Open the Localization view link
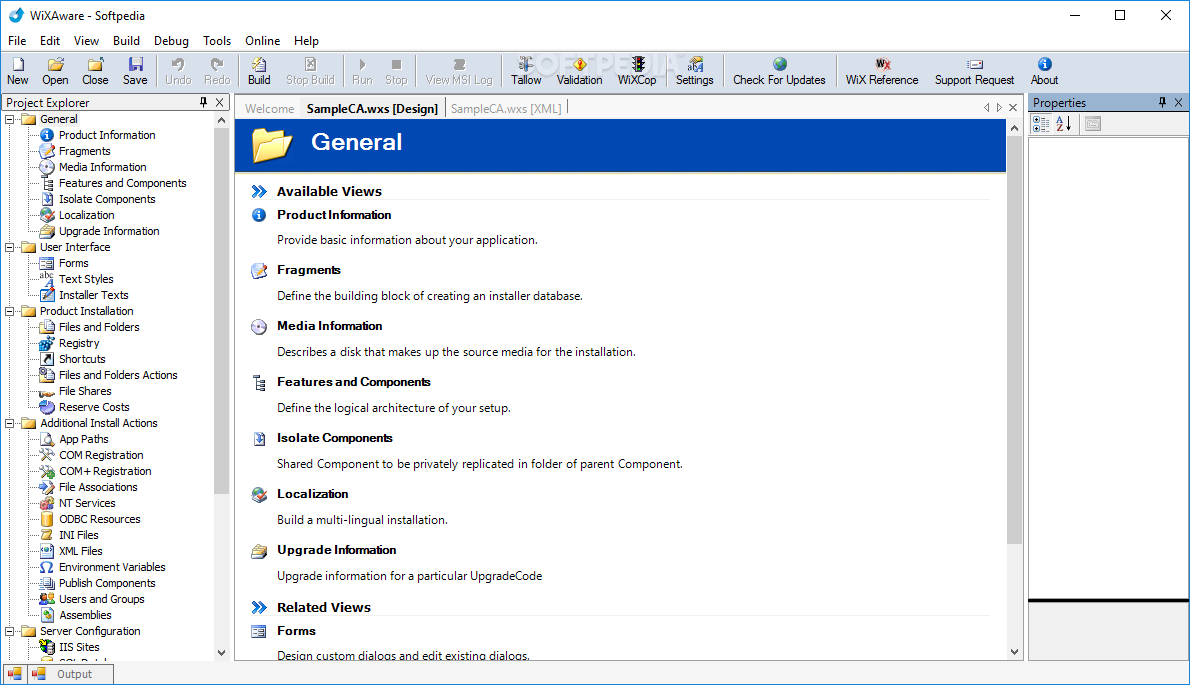Image resolution: width=1190 pixels, height=685 pixels. click(x=313, y=494)
